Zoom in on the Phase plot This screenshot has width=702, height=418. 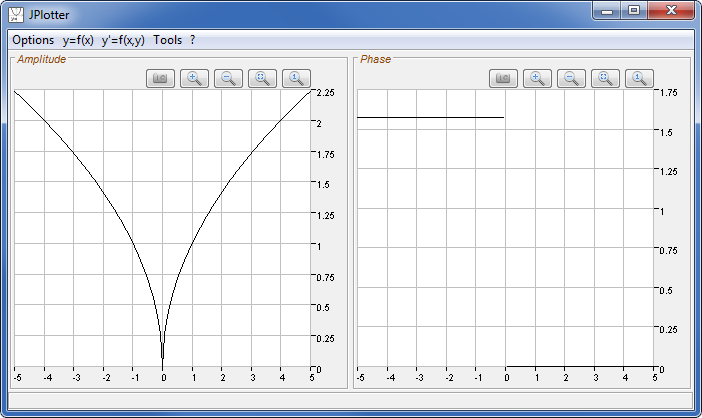pyautogui.click(x=538, y=78)
